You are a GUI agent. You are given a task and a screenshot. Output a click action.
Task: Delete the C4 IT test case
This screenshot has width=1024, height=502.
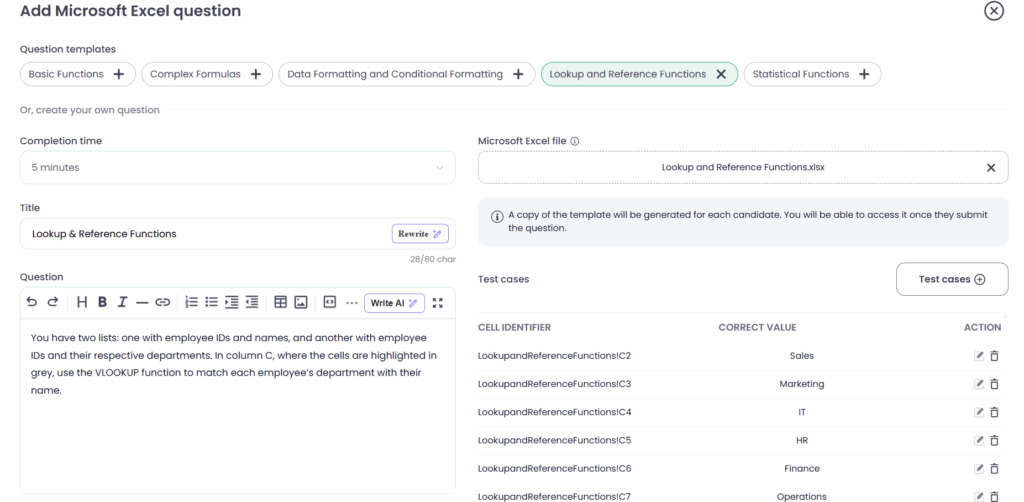pos(994,412)
